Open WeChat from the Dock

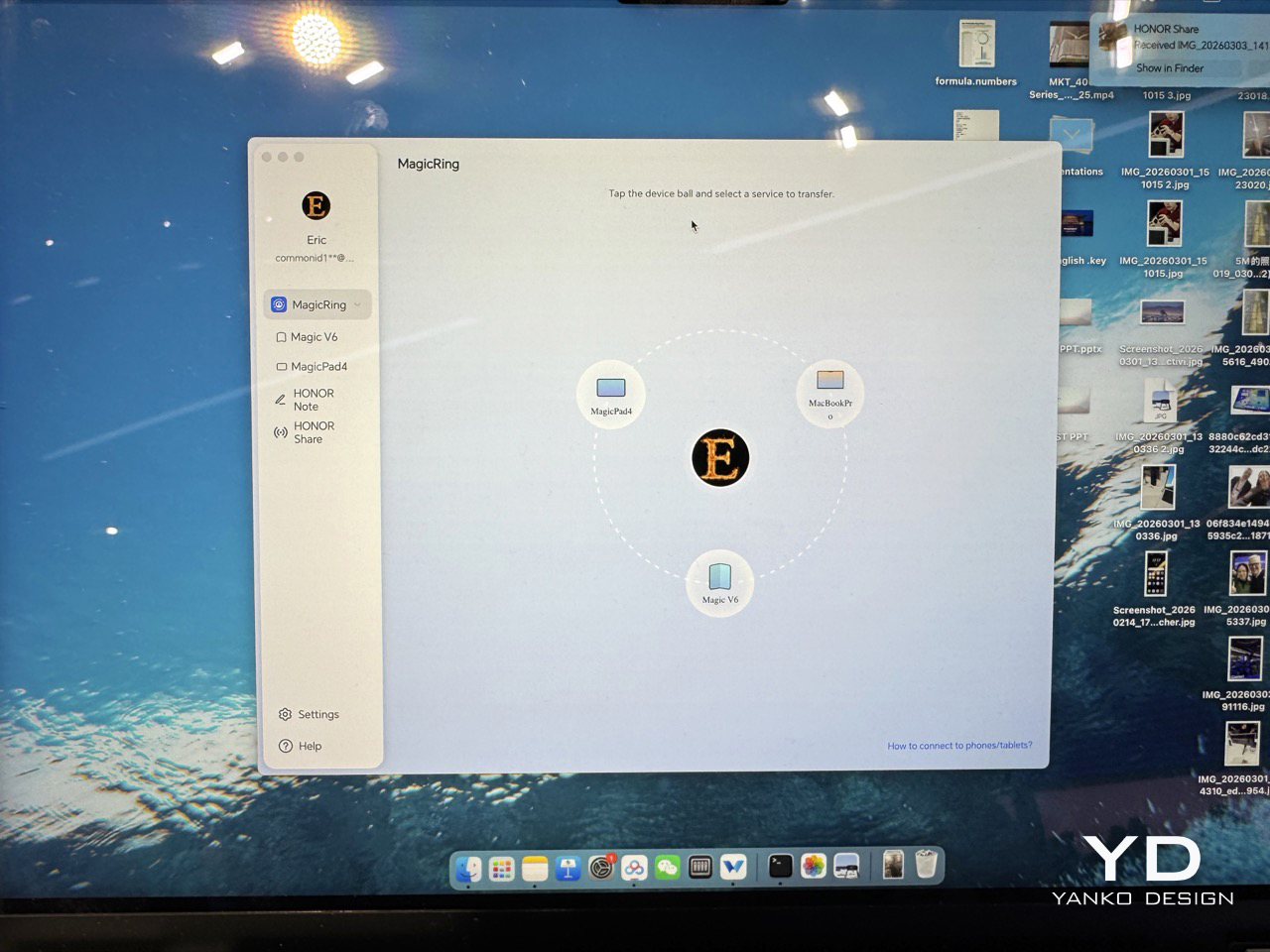point(668,868)
